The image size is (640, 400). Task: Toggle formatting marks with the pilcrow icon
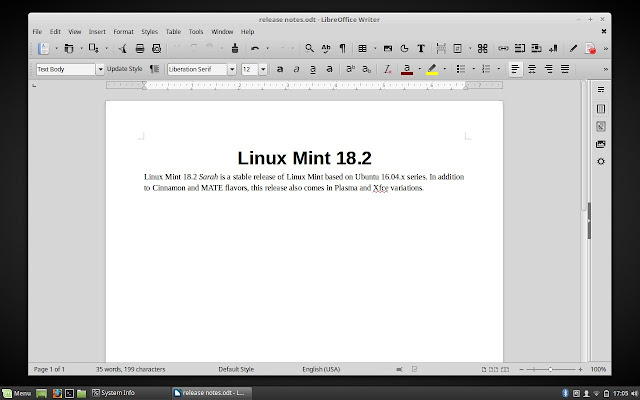[342, 49]
